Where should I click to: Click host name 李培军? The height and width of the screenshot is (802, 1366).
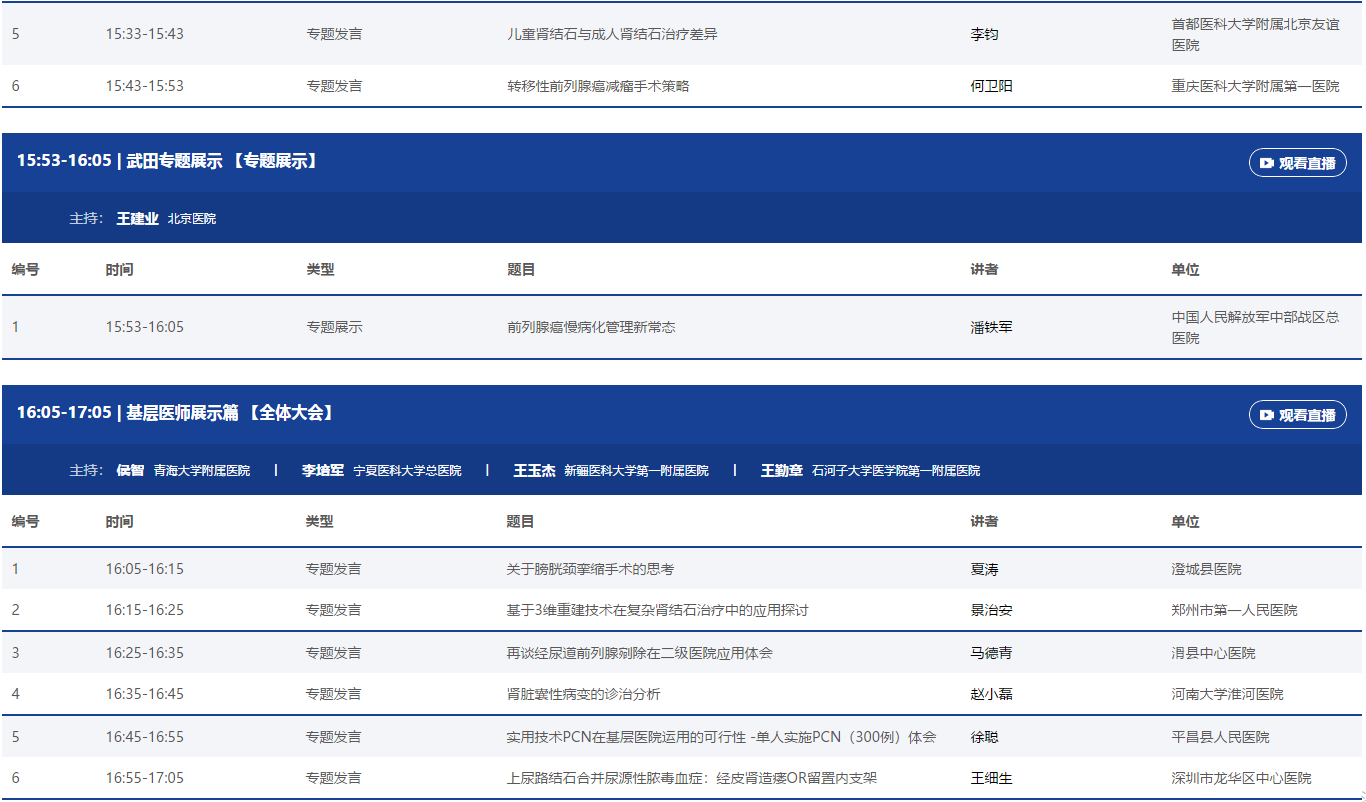322,470
